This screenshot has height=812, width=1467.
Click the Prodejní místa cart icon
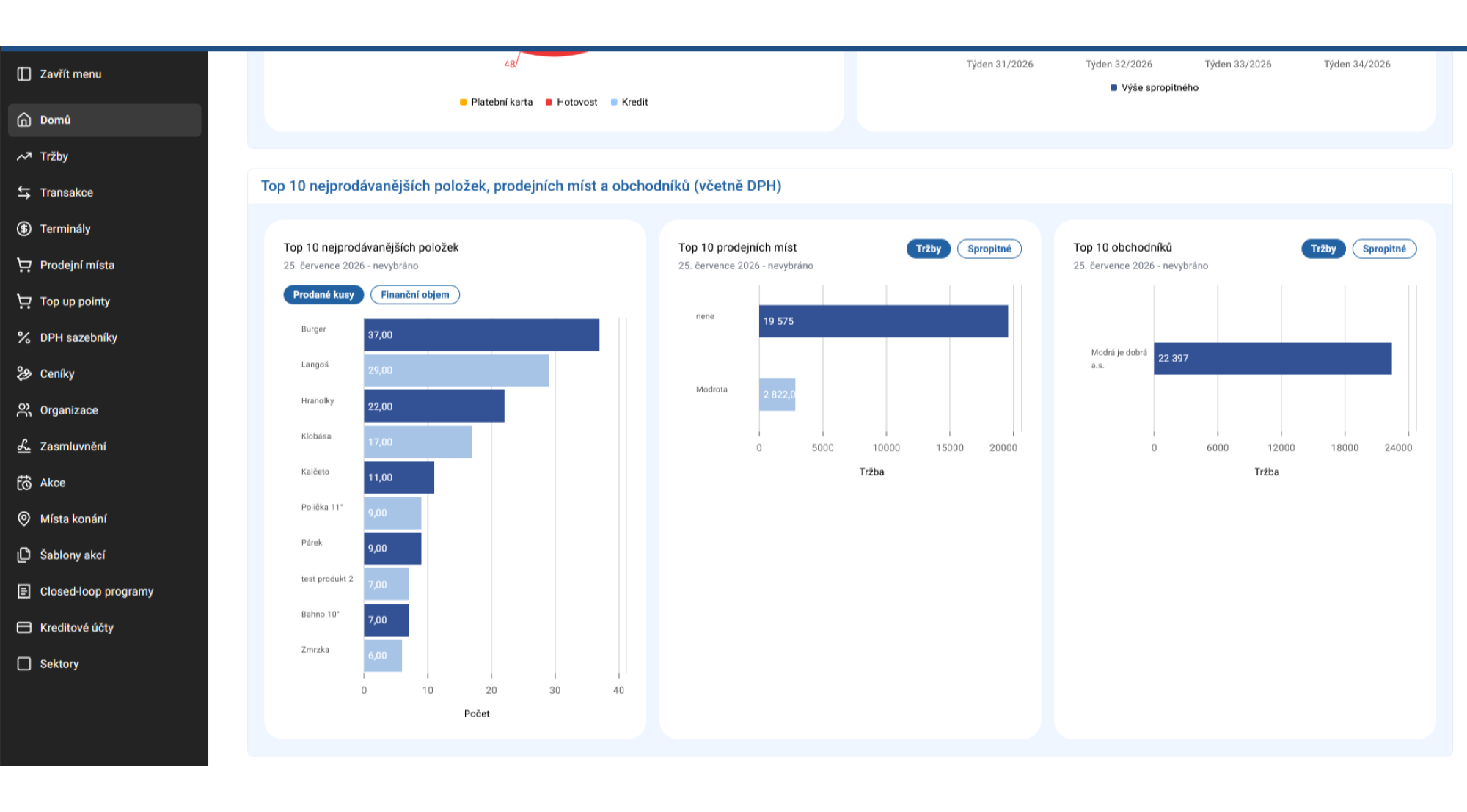pyautogui.click(x=24, y=265)
